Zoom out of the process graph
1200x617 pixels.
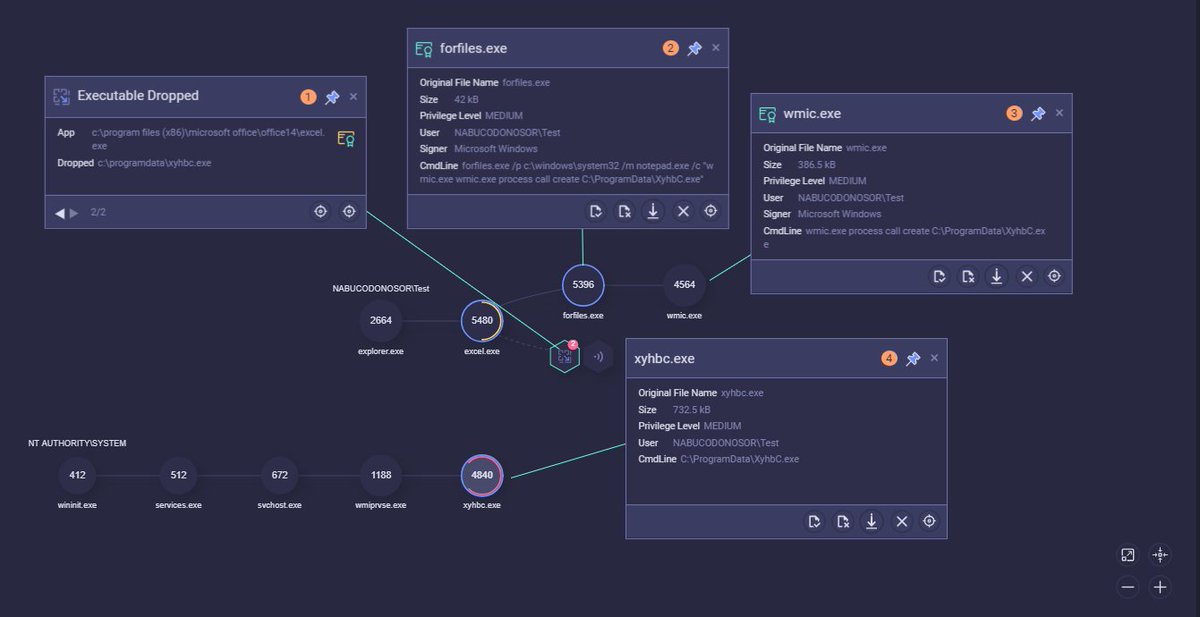1128,587
